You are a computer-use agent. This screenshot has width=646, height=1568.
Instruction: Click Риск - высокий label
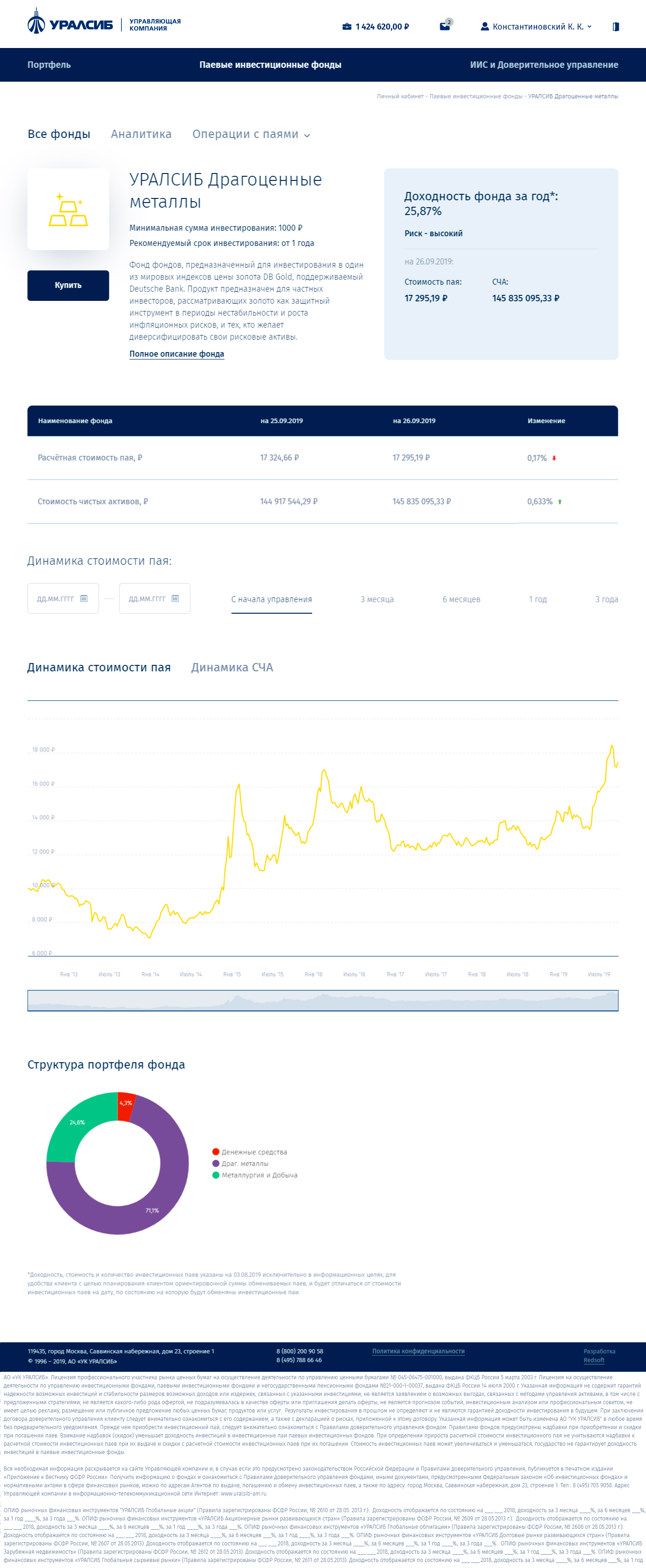(x=433, y=233)
